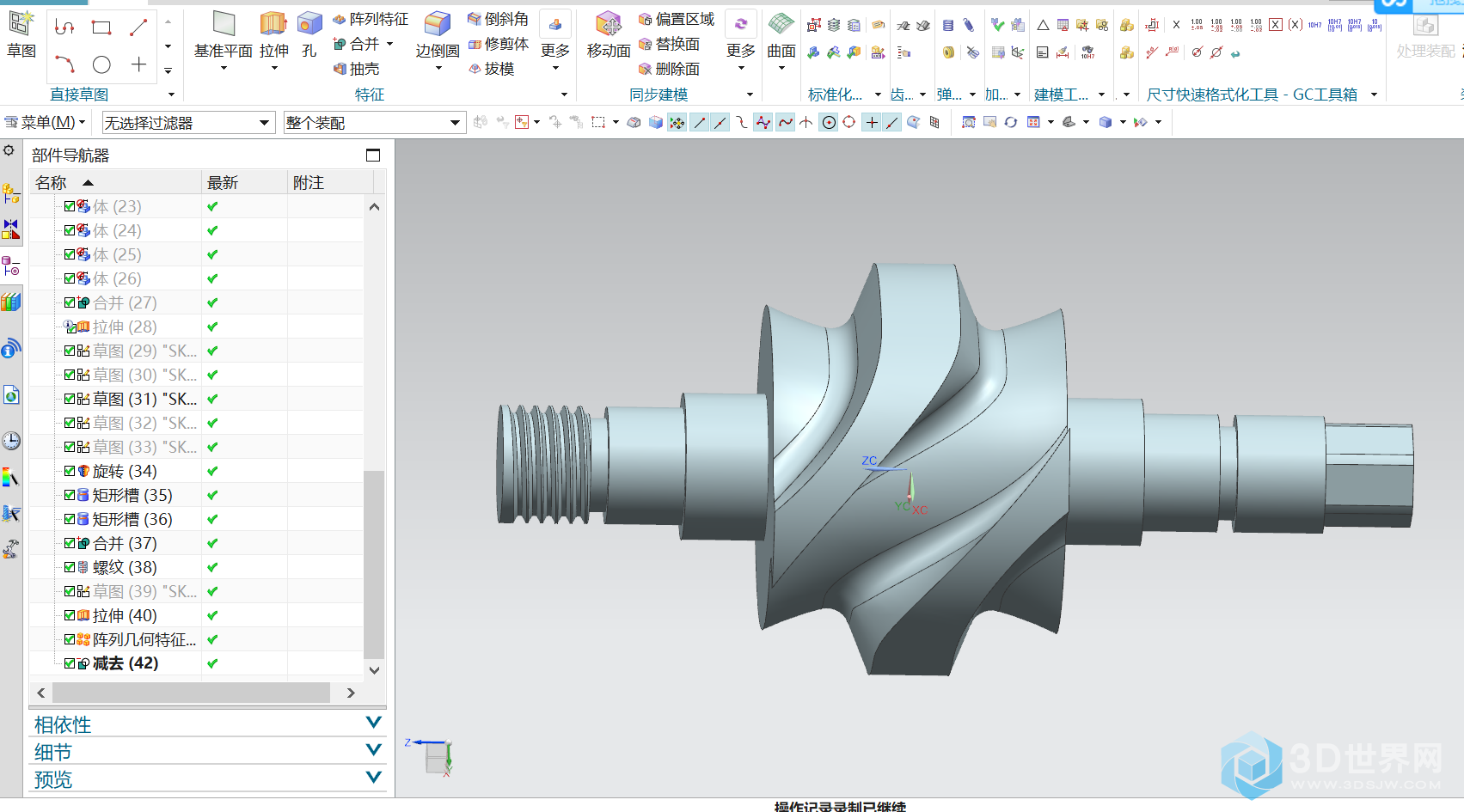Viewport: 1464px width, 812px height.
Task: Click the 替换面 replace face command
Action: (x=669, y=44)
